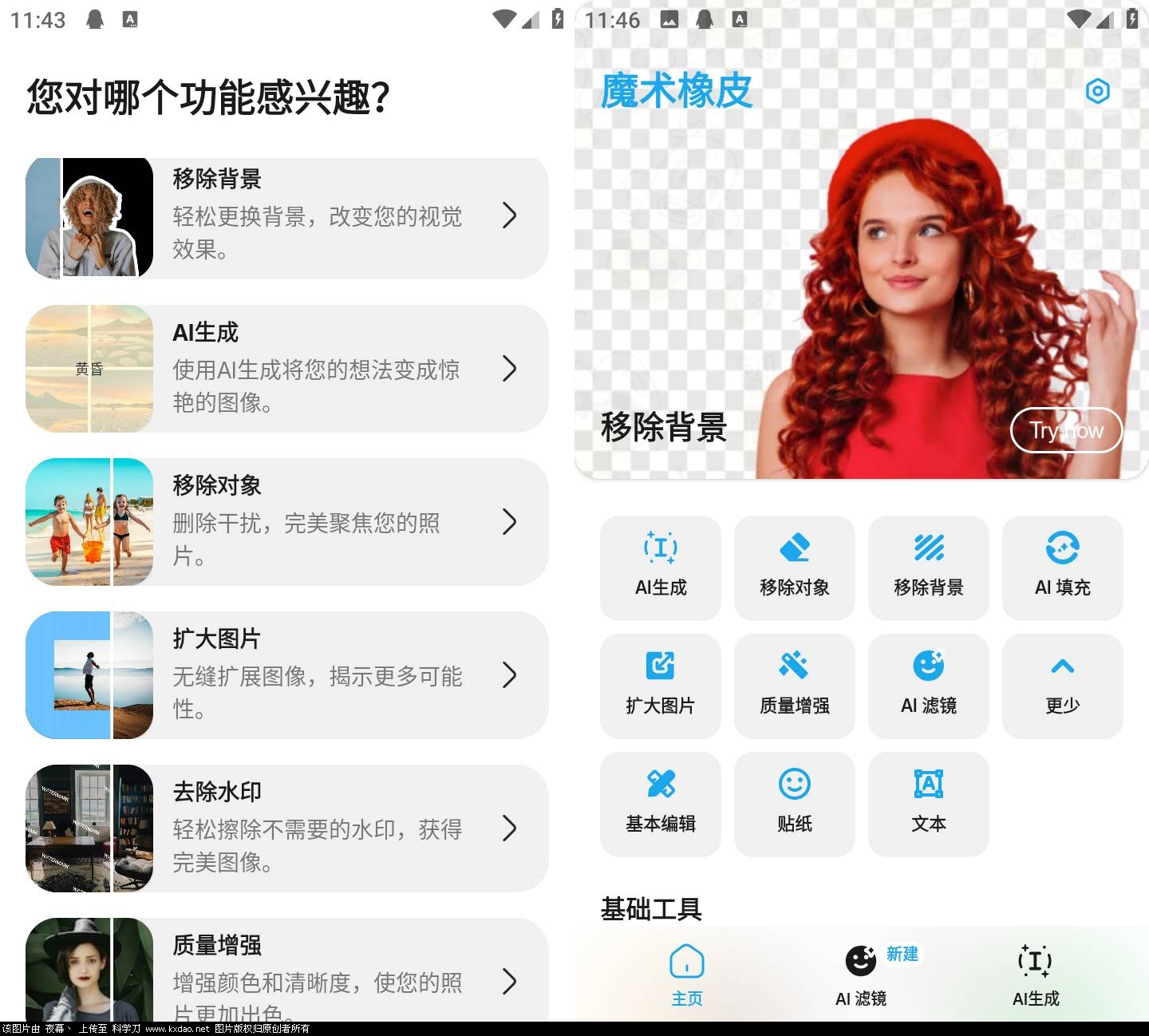Select the 质量增强 tool

point(794,686)
